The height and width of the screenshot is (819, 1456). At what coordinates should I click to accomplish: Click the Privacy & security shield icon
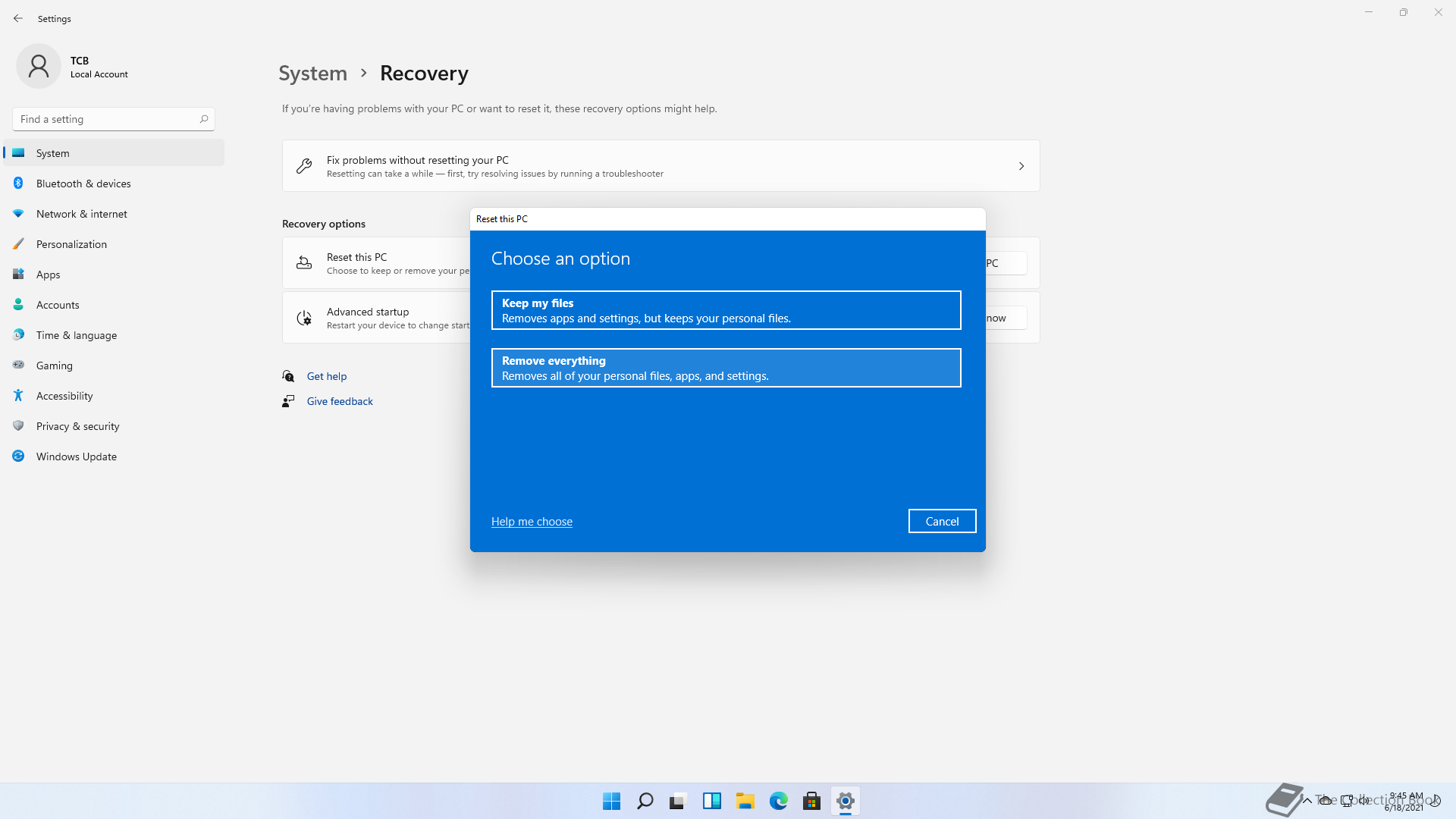(x=18, y=426)
